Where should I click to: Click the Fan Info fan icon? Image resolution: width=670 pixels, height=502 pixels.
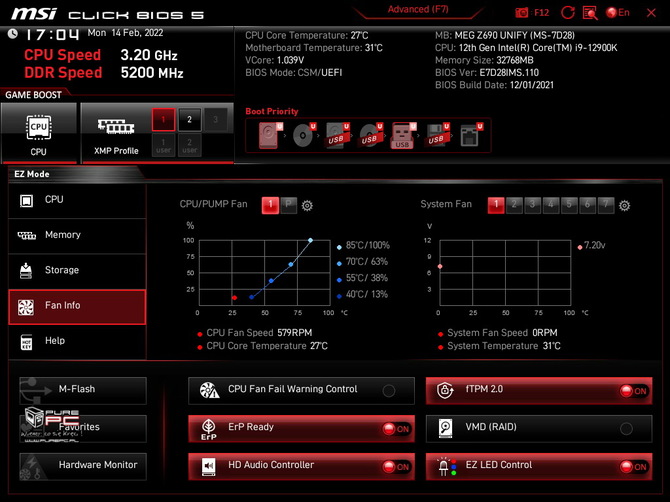[x=26, y=307]
